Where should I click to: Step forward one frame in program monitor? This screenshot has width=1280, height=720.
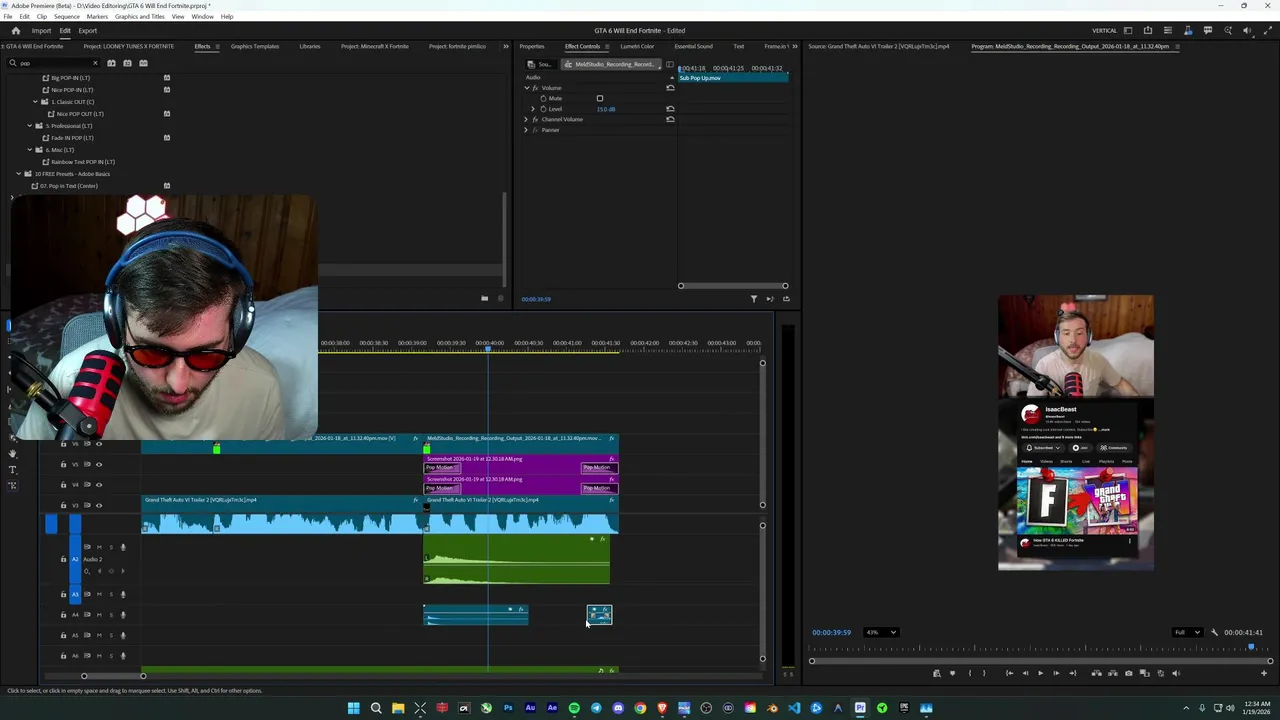1057,673
